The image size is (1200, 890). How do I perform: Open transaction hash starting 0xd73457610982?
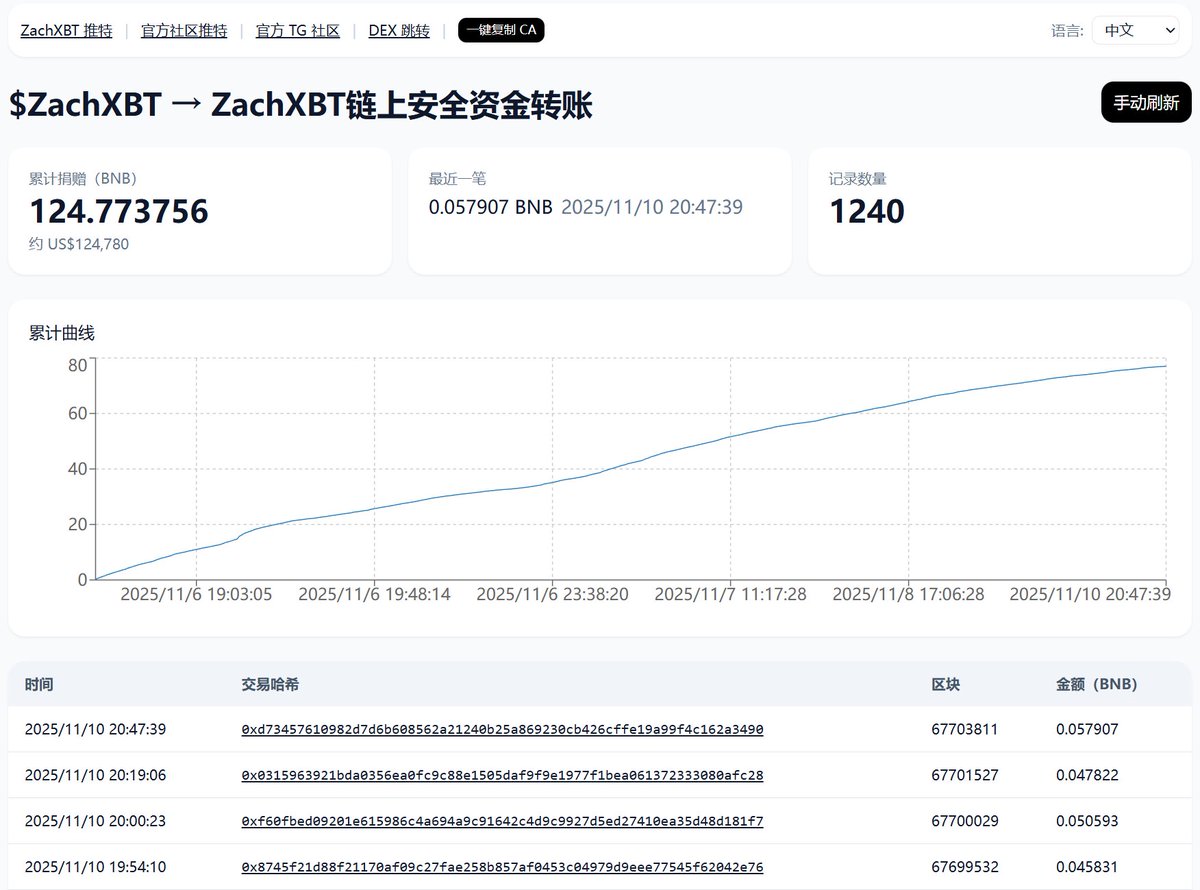click(502, 730)
